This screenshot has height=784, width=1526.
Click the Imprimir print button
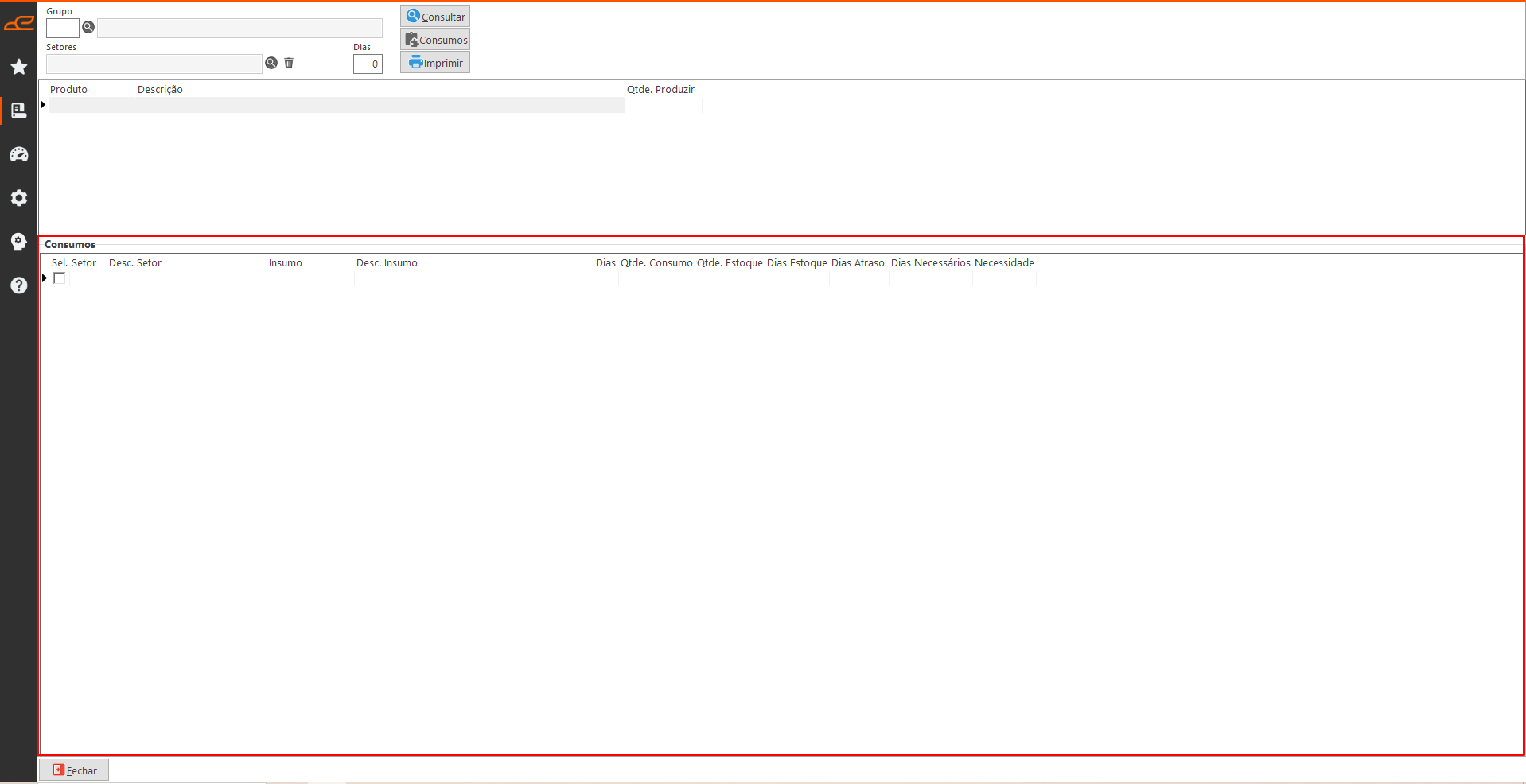pyautogui.click(x=435, y=63)
